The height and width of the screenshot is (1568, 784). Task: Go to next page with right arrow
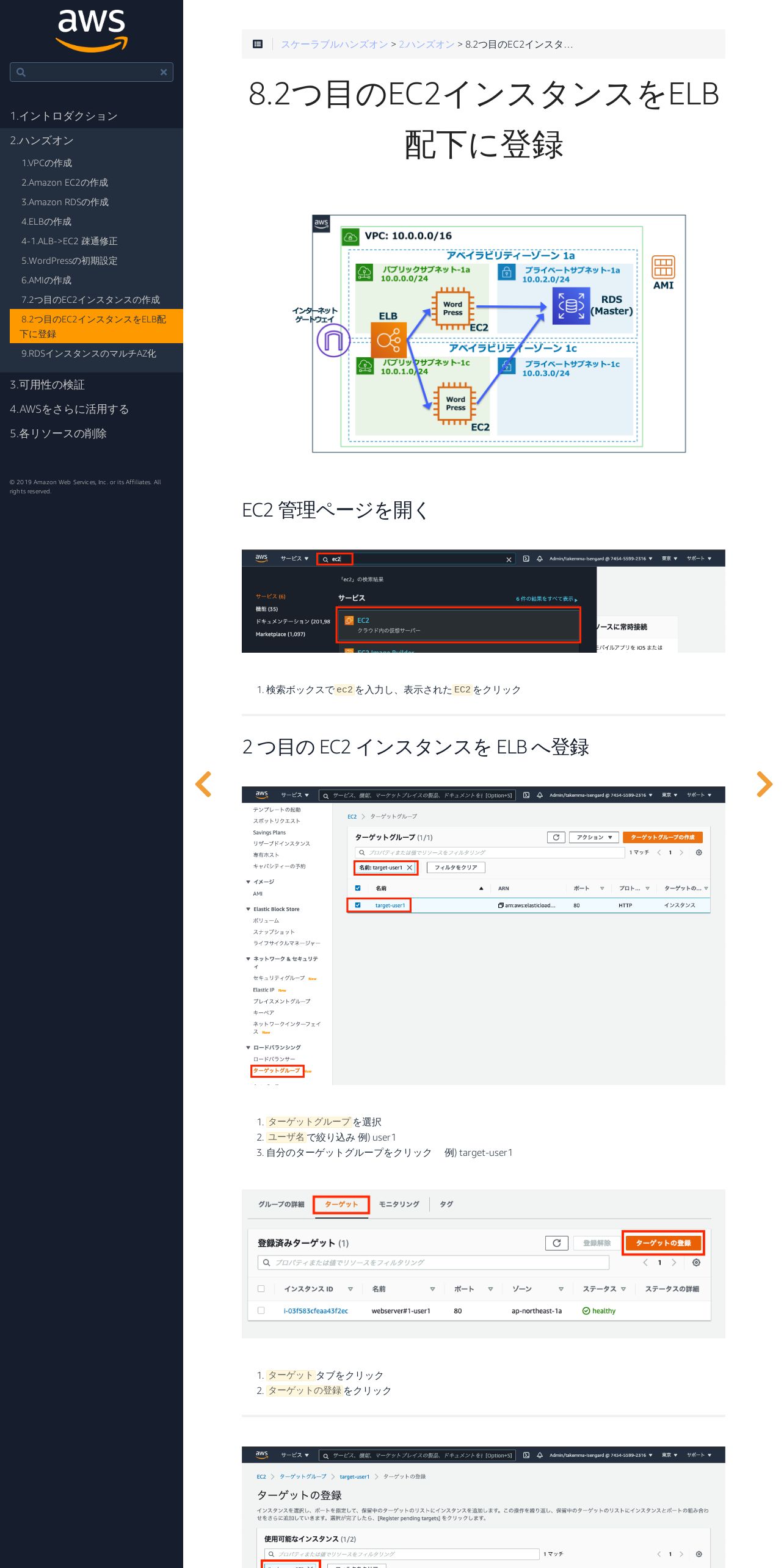(764, 784)
